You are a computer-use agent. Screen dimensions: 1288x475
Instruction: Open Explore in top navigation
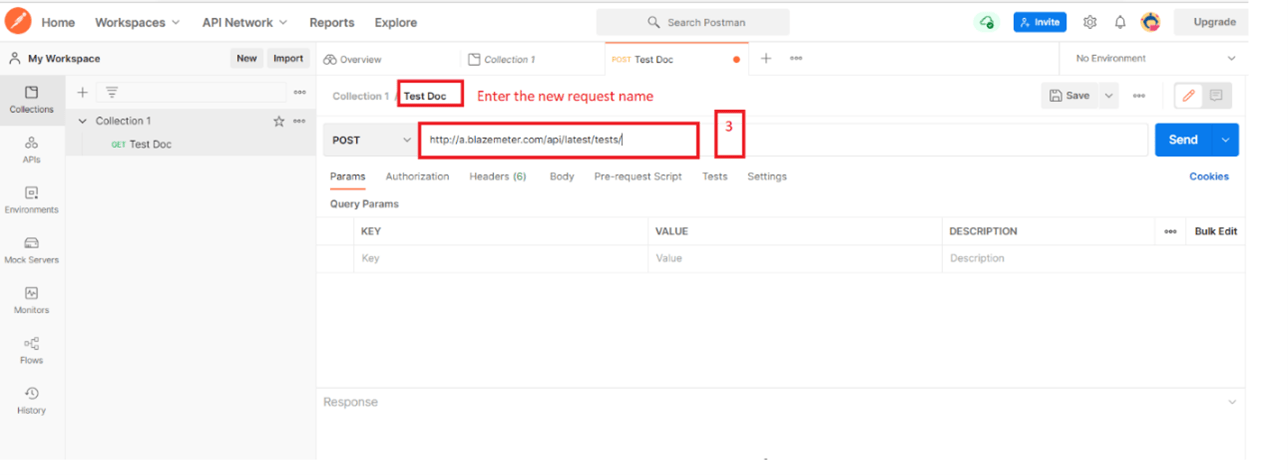click(396, 22)
